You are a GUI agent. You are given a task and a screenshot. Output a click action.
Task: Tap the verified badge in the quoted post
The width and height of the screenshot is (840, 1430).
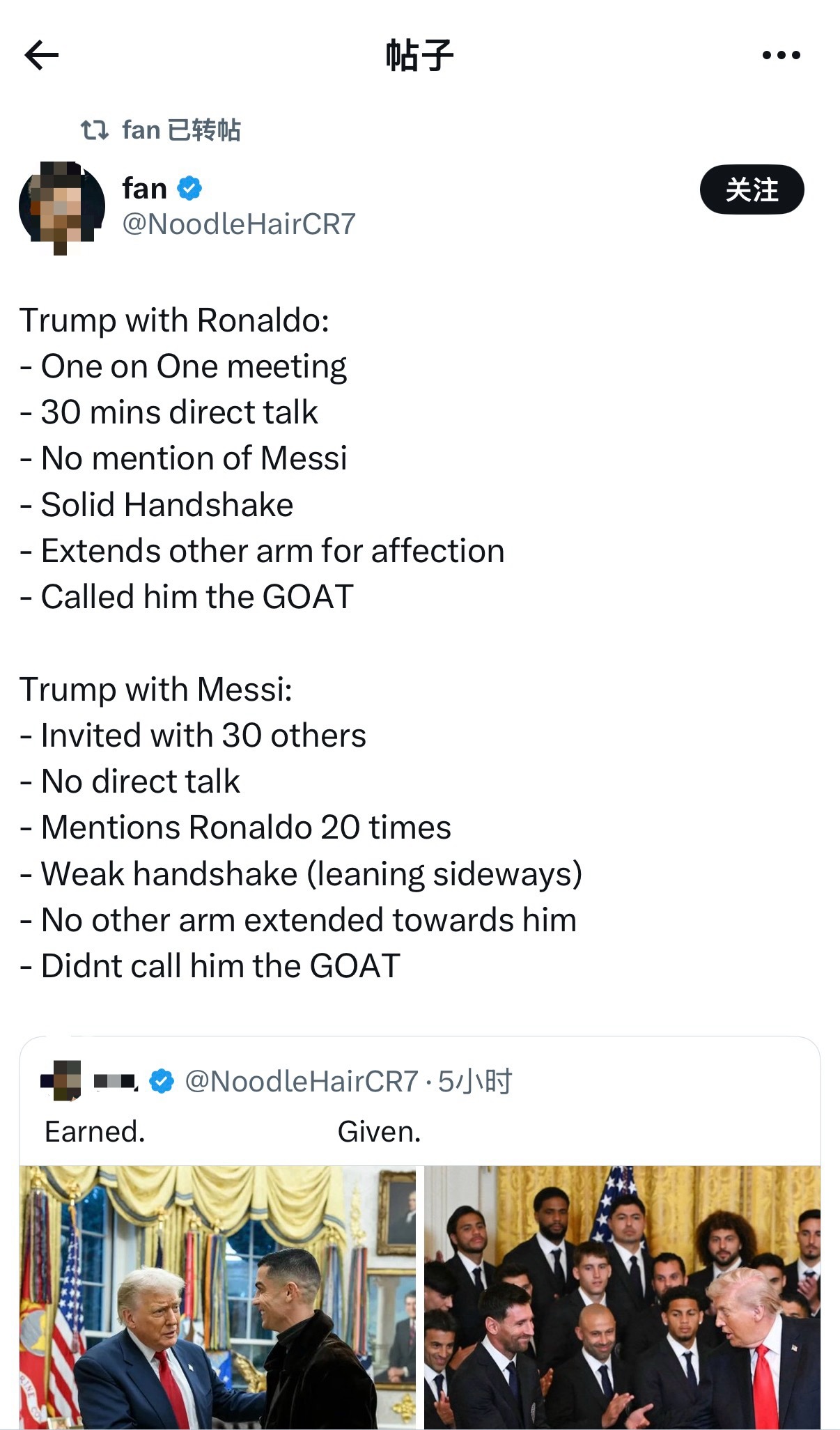(162, 1081)
